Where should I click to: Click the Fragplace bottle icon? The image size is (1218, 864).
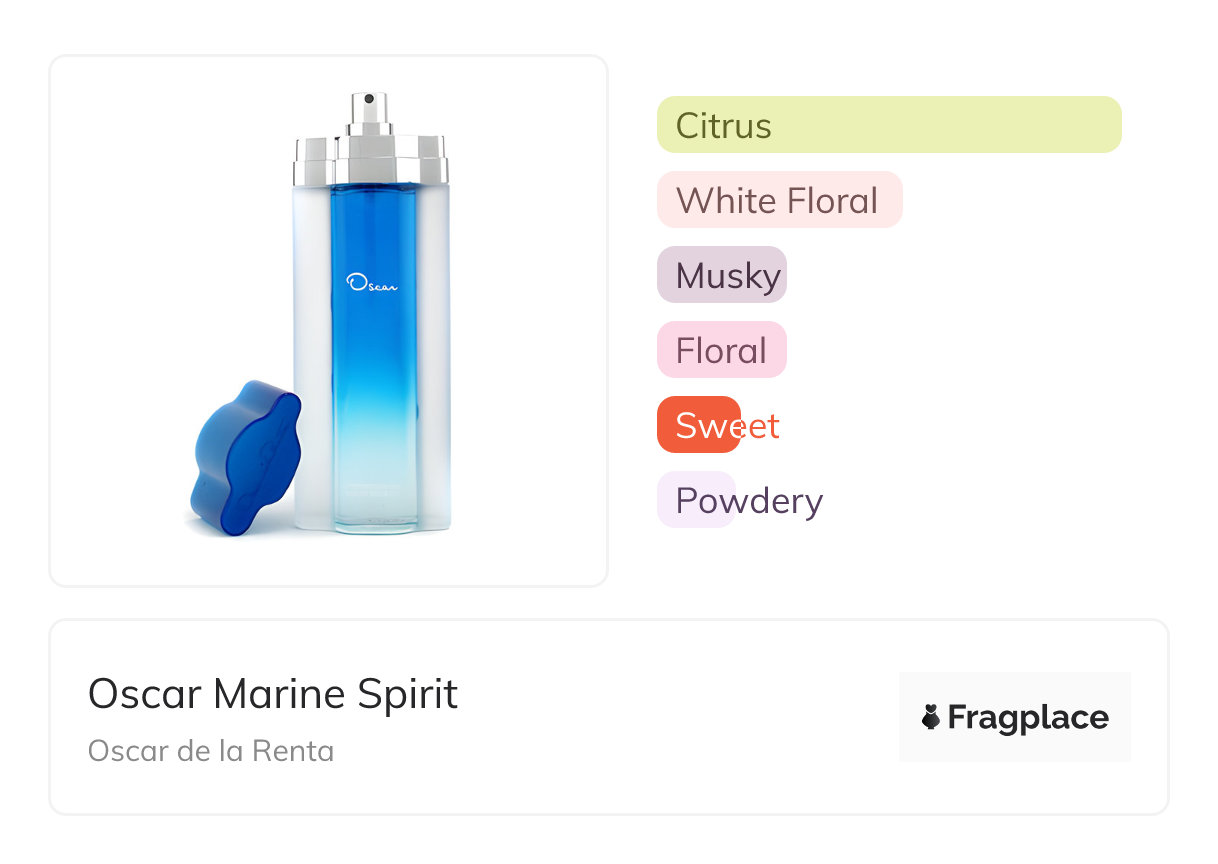tap(931, 717)
